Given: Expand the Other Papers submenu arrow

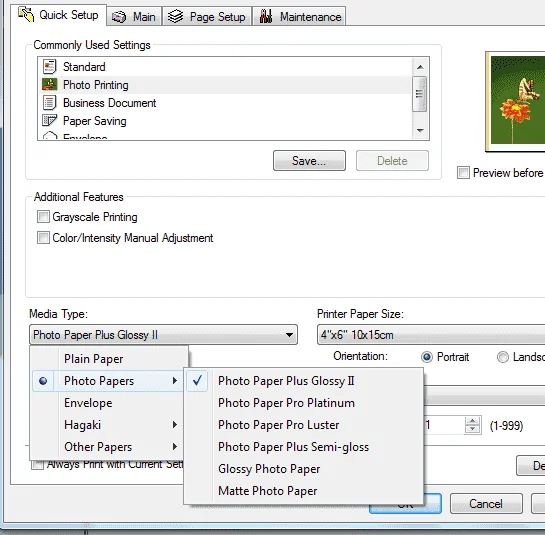Looking at the screenshot, I should (175, 447).
